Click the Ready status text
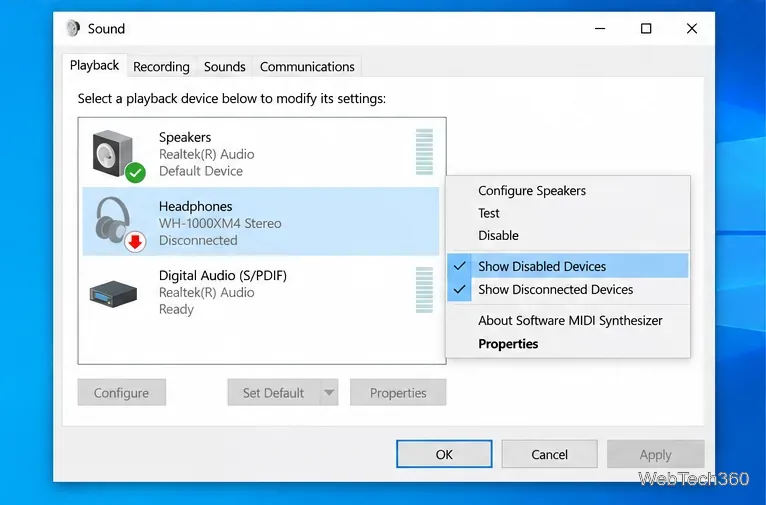The image size is (766, 505). coord(176,310)
